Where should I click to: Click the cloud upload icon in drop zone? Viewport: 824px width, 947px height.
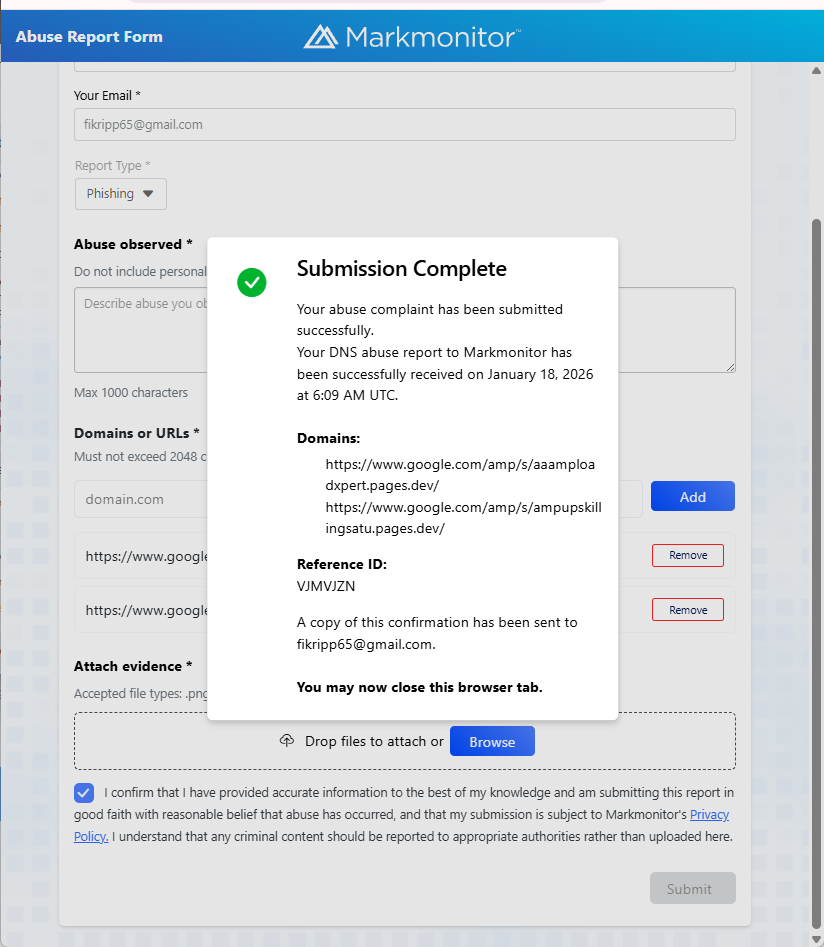(287, 740)
